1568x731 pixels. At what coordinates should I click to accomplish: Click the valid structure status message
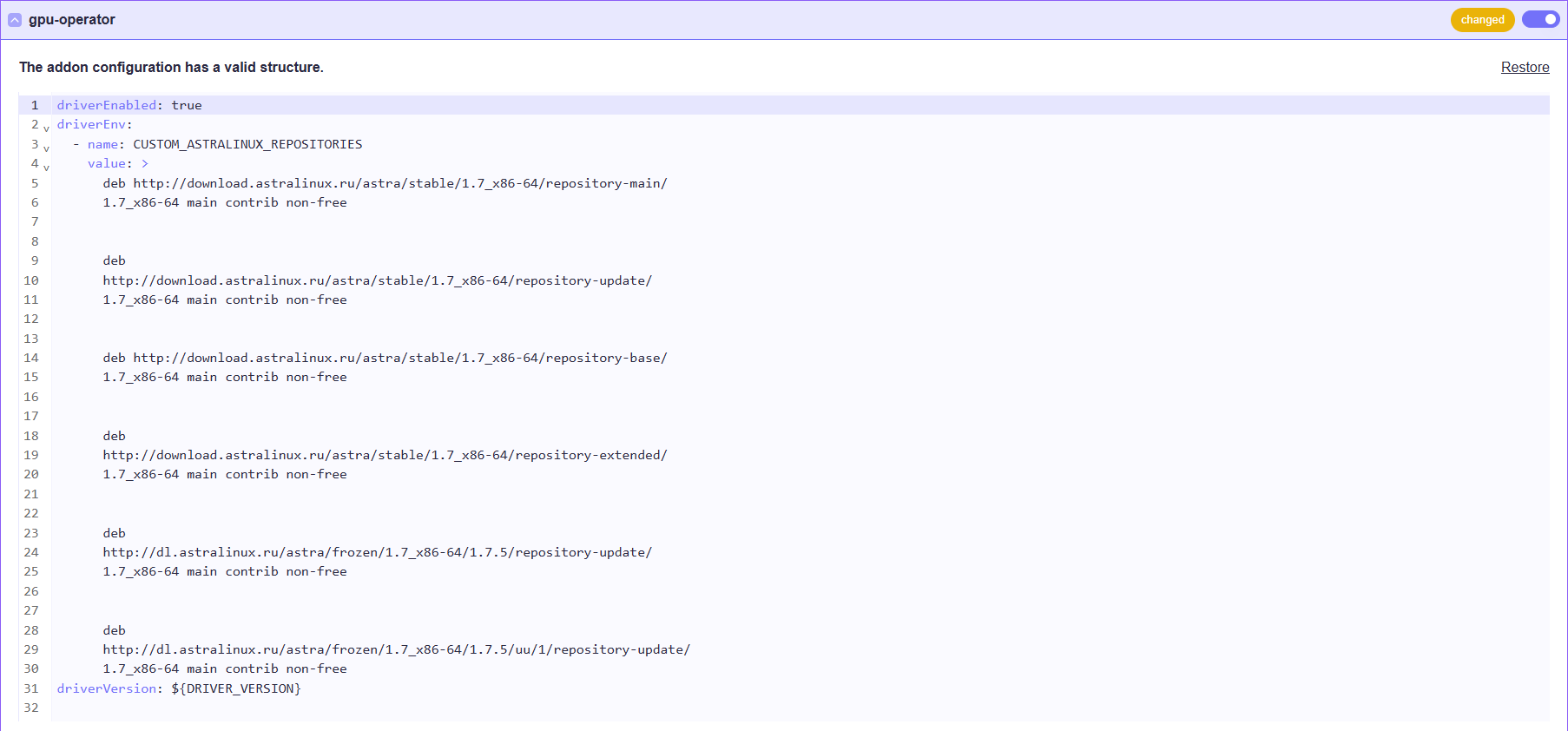click(x=171, y=68)
